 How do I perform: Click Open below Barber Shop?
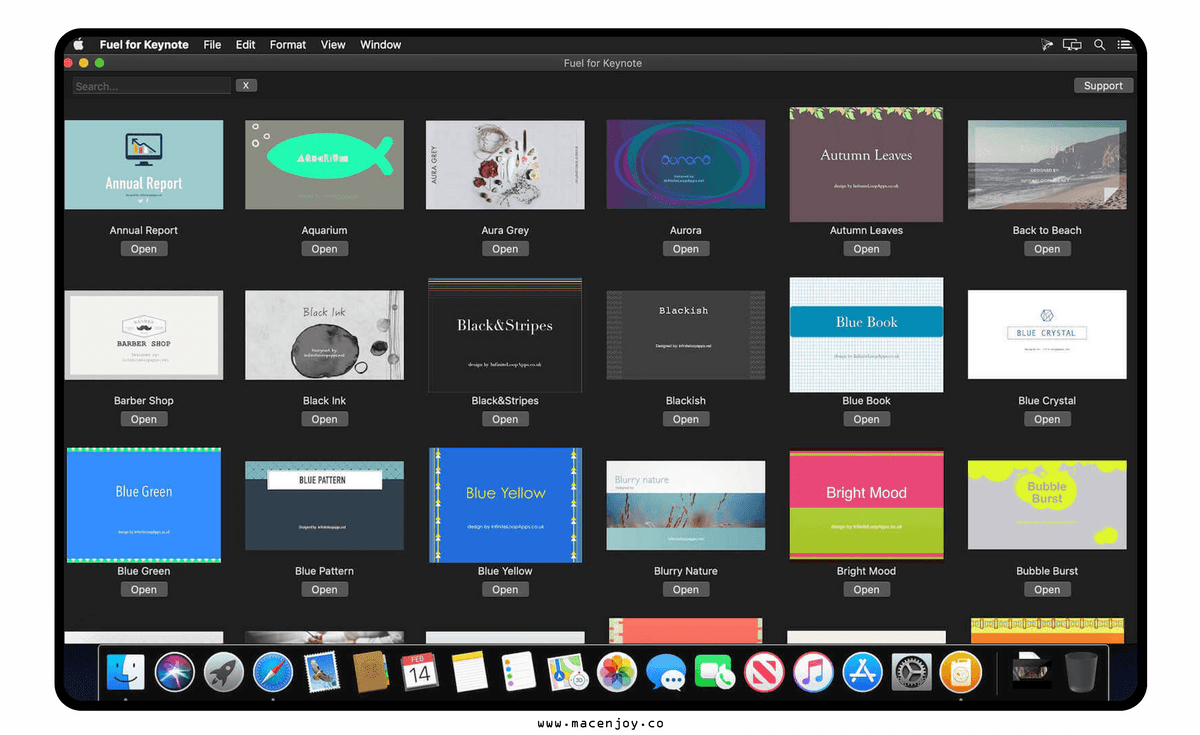144,419
